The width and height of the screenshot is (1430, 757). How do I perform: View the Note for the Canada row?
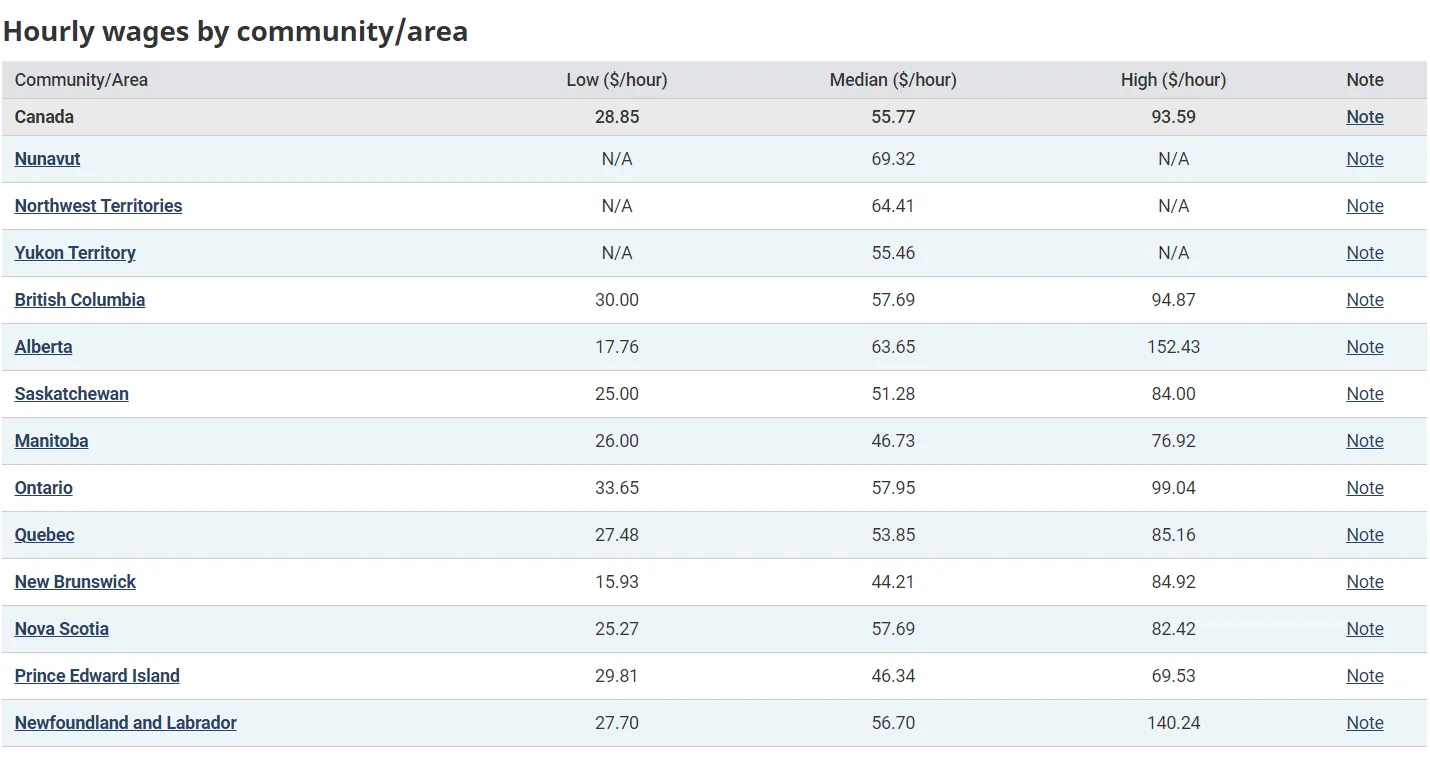point(1364,117)
